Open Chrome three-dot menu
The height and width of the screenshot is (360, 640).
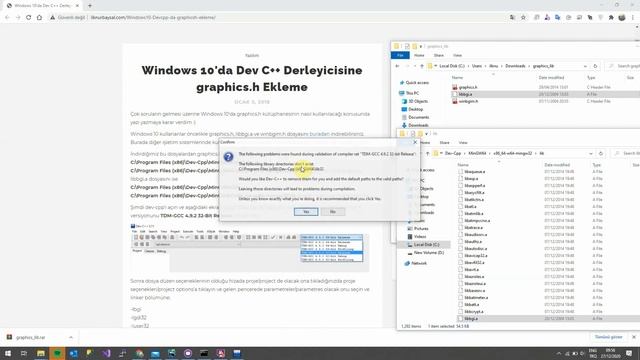[x=633, y=18]
